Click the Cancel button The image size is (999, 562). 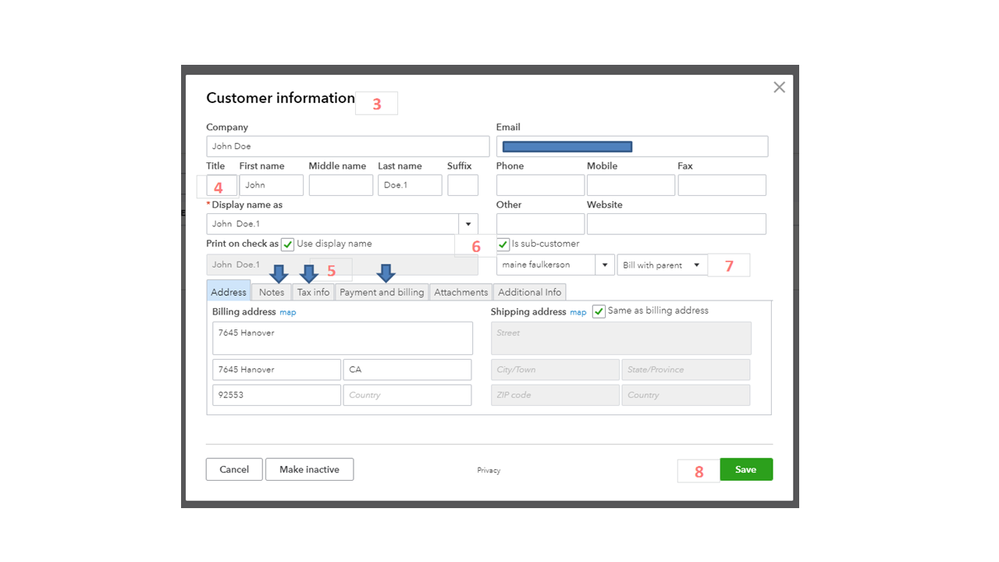tap(234, 470)
